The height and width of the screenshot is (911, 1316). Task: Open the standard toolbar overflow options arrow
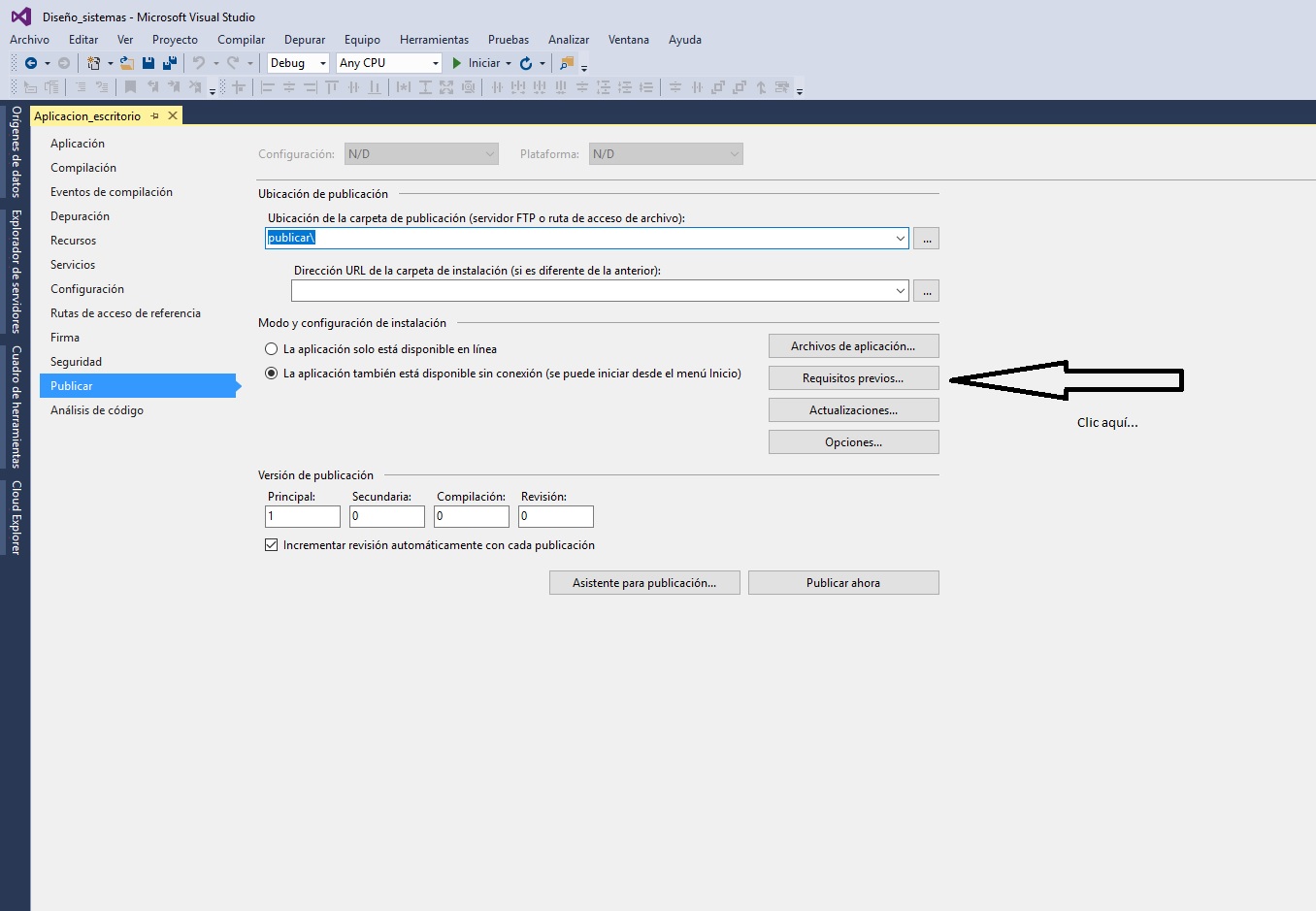pos(583,68)
